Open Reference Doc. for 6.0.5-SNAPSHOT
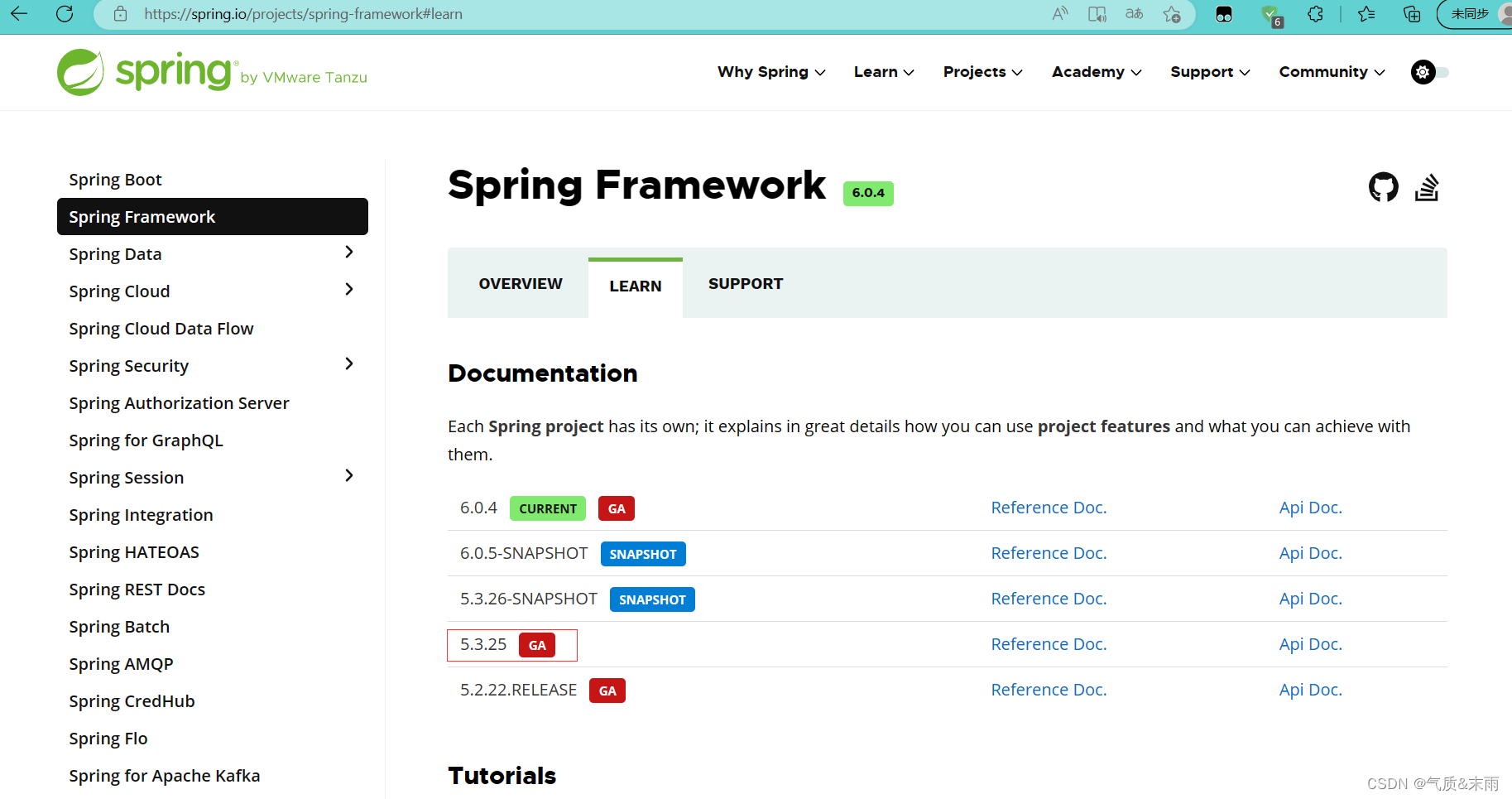1512x799 pixels. (1049, 553)
